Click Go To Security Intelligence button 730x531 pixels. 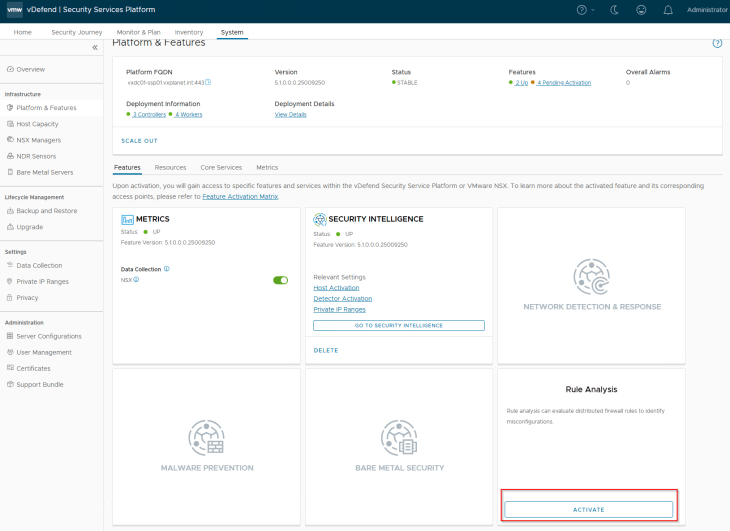click(x=398, y=325)
